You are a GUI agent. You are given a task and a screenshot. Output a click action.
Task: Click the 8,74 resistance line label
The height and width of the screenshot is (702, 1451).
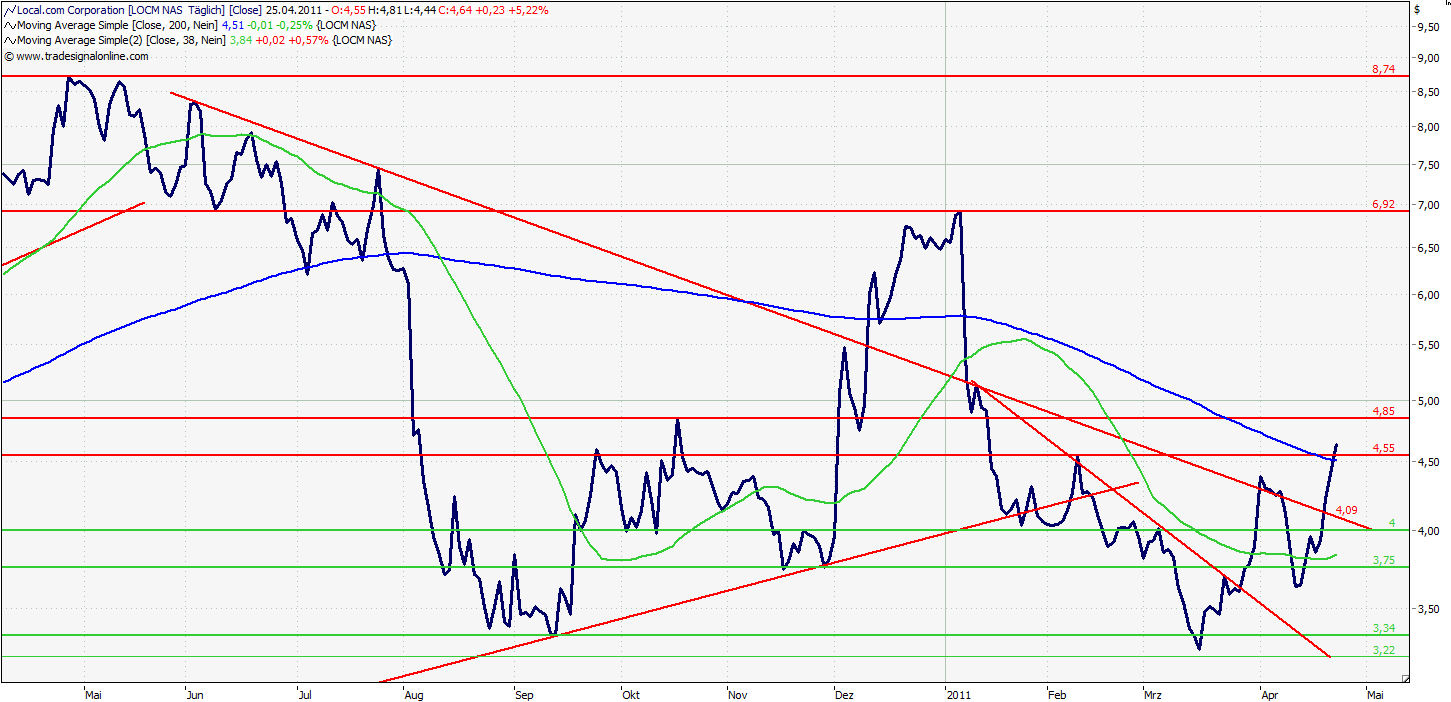tap(1383, 69)
